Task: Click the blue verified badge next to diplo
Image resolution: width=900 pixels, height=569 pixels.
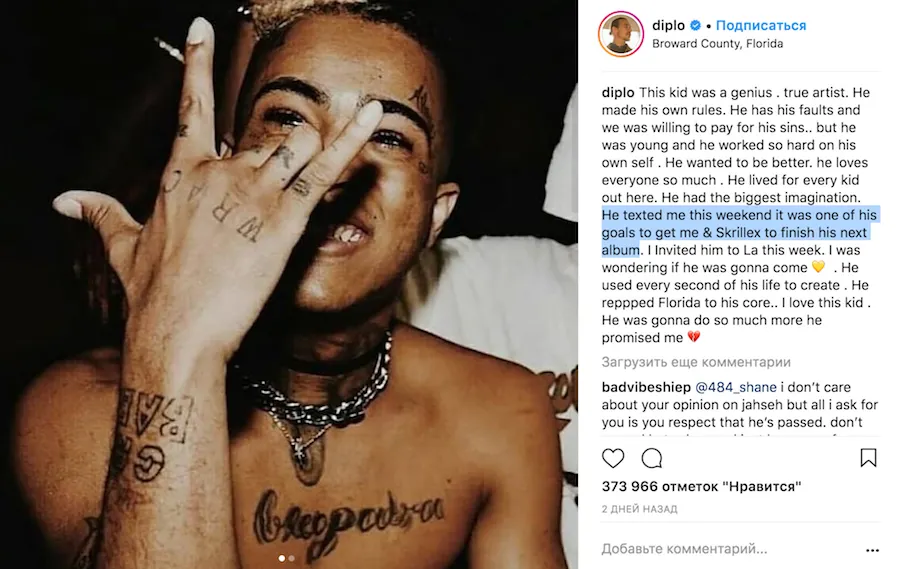Action: coord(695,25)
